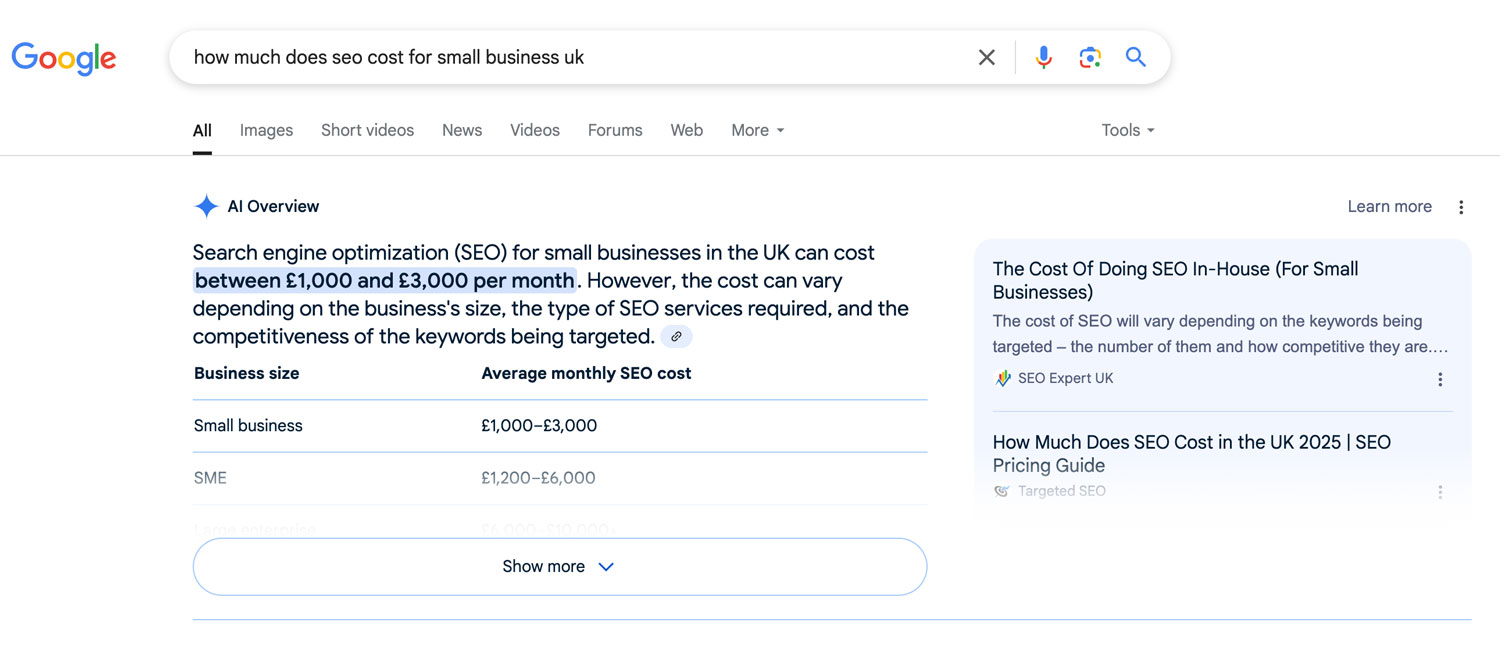Select the All tab
The height and width of the screenshot is (656, 1500).
[x=202, y=130]
